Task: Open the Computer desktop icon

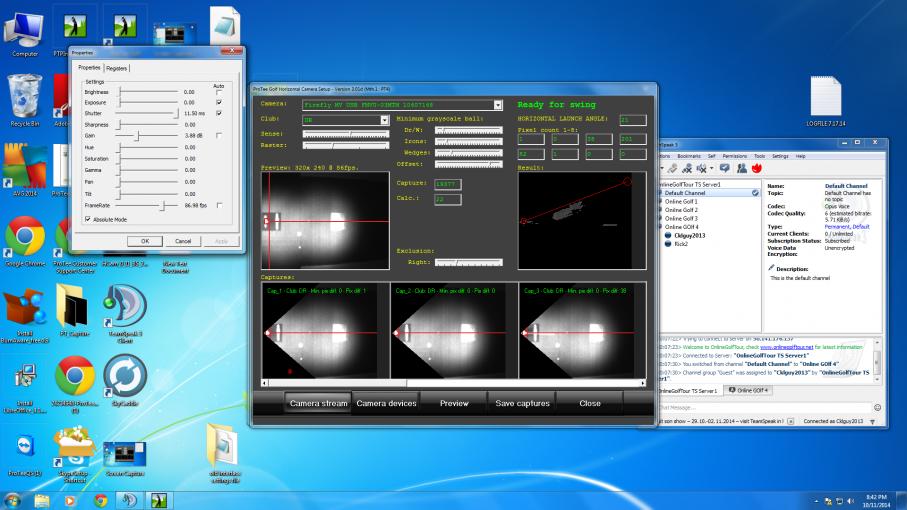Action: point(24,35)
